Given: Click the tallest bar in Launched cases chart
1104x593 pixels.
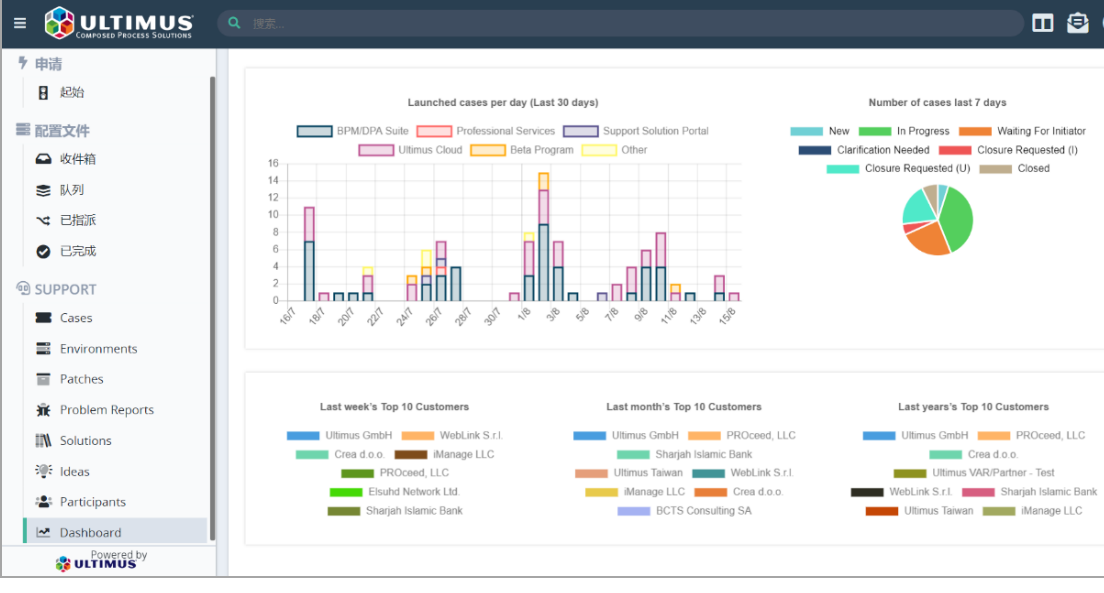Looking at the screenshot, I should (544, 237).
